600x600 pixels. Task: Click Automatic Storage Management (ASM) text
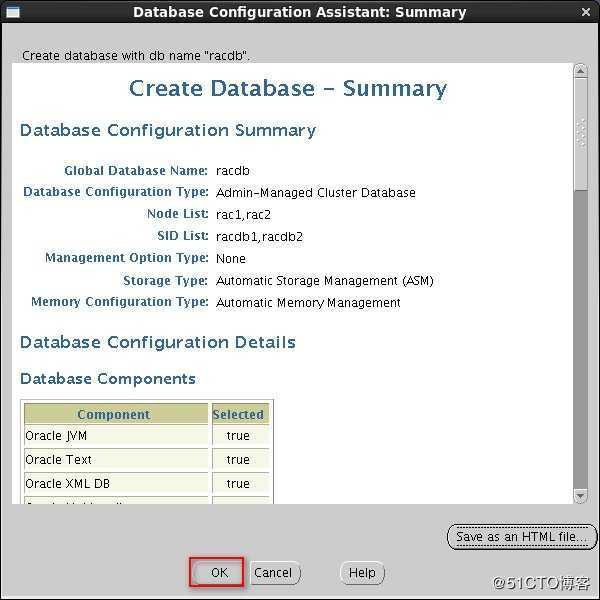[x=325, y=280]
